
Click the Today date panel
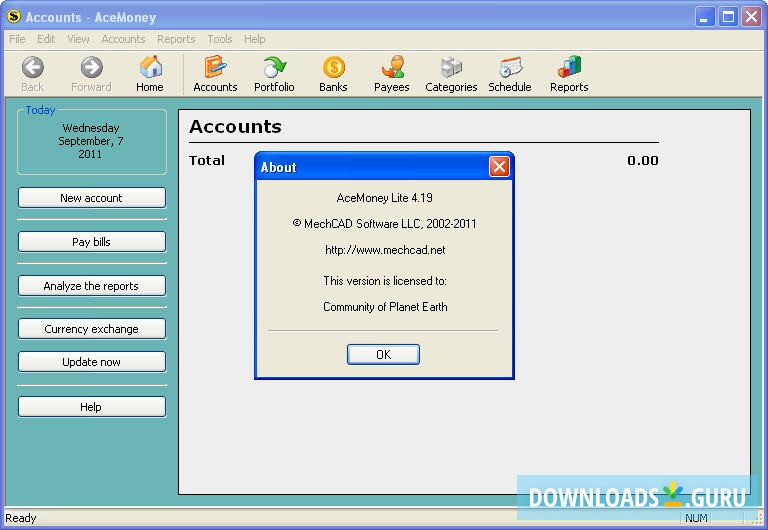click(92, 141)
